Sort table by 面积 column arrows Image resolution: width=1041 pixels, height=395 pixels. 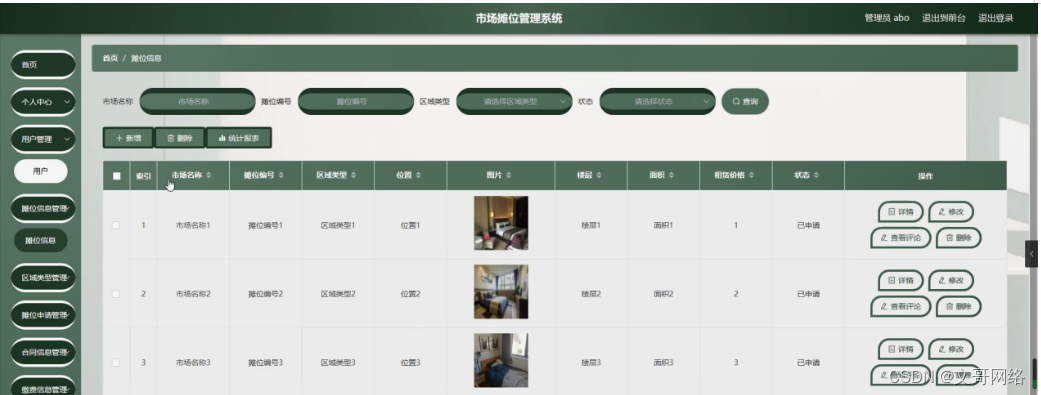tap(671, 175)
